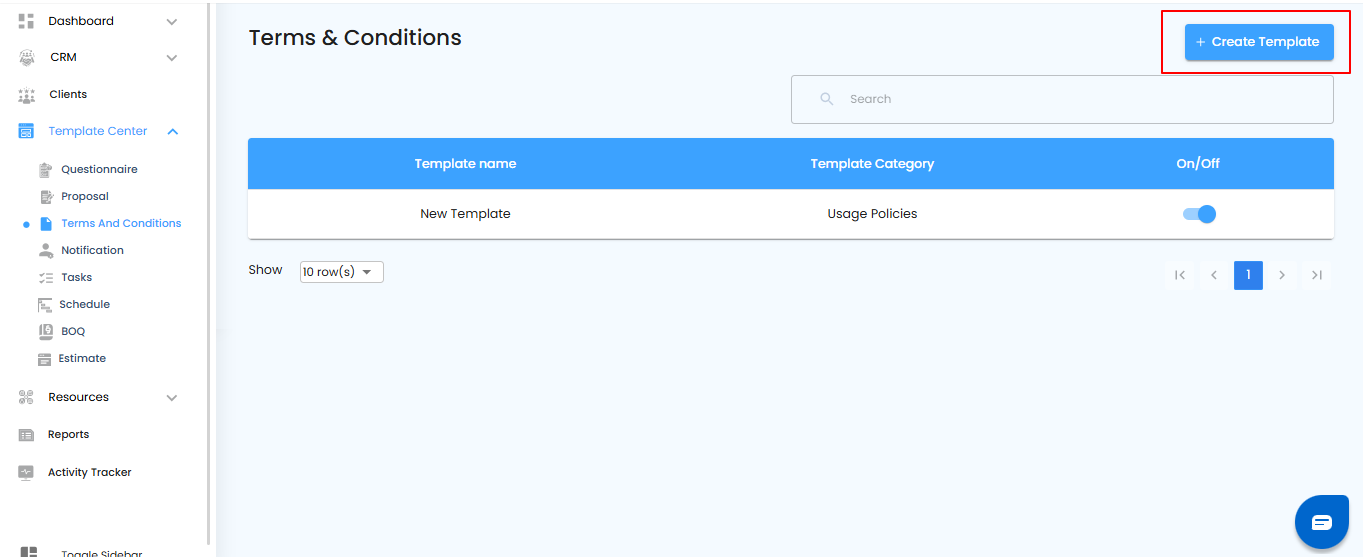
Task: Click the BOQ icon in sidebar
Action: pos(45,331)
